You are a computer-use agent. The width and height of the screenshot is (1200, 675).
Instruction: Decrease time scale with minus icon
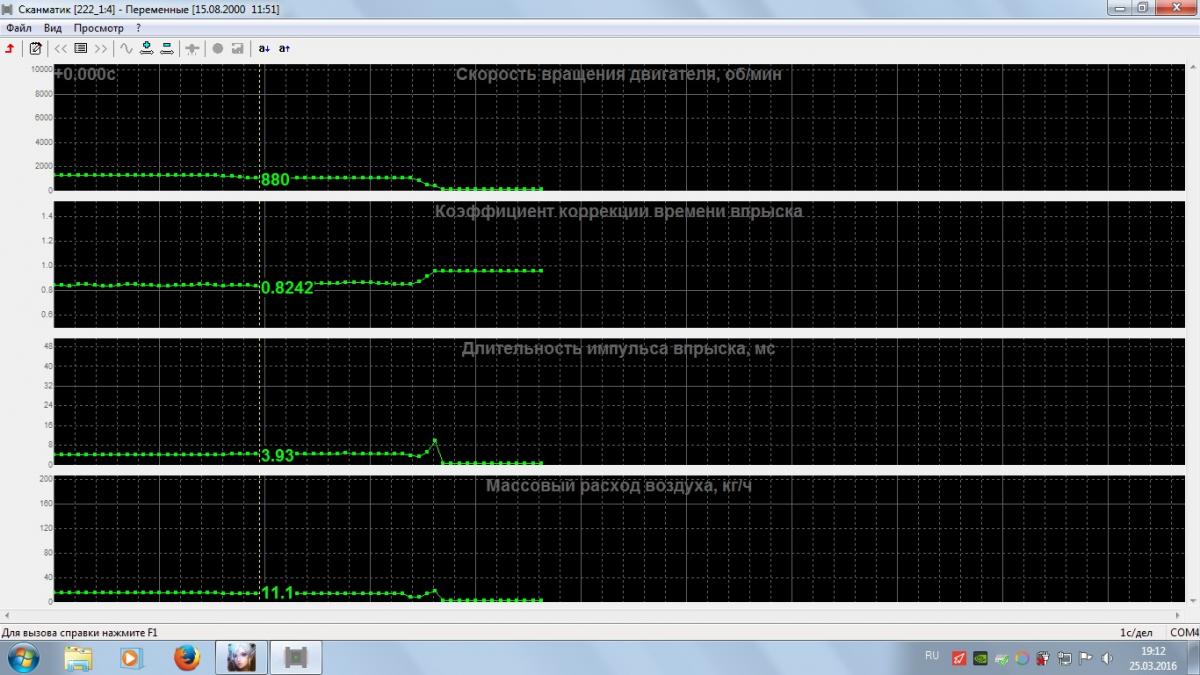[166, 48]
